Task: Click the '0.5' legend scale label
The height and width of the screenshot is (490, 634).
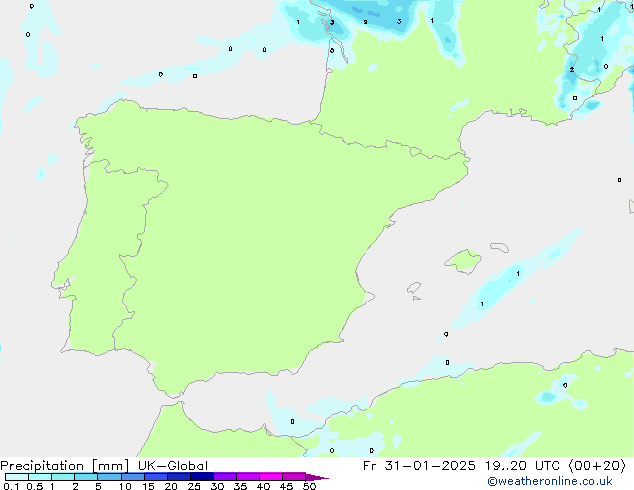Action: (x=34, y=486)
